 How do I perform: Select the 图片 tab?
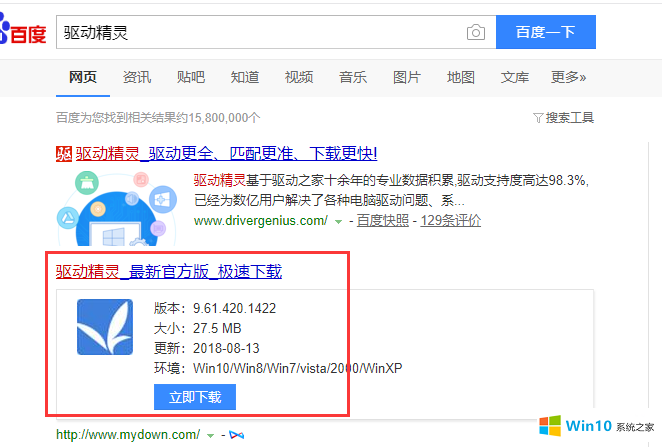point(407,77)
